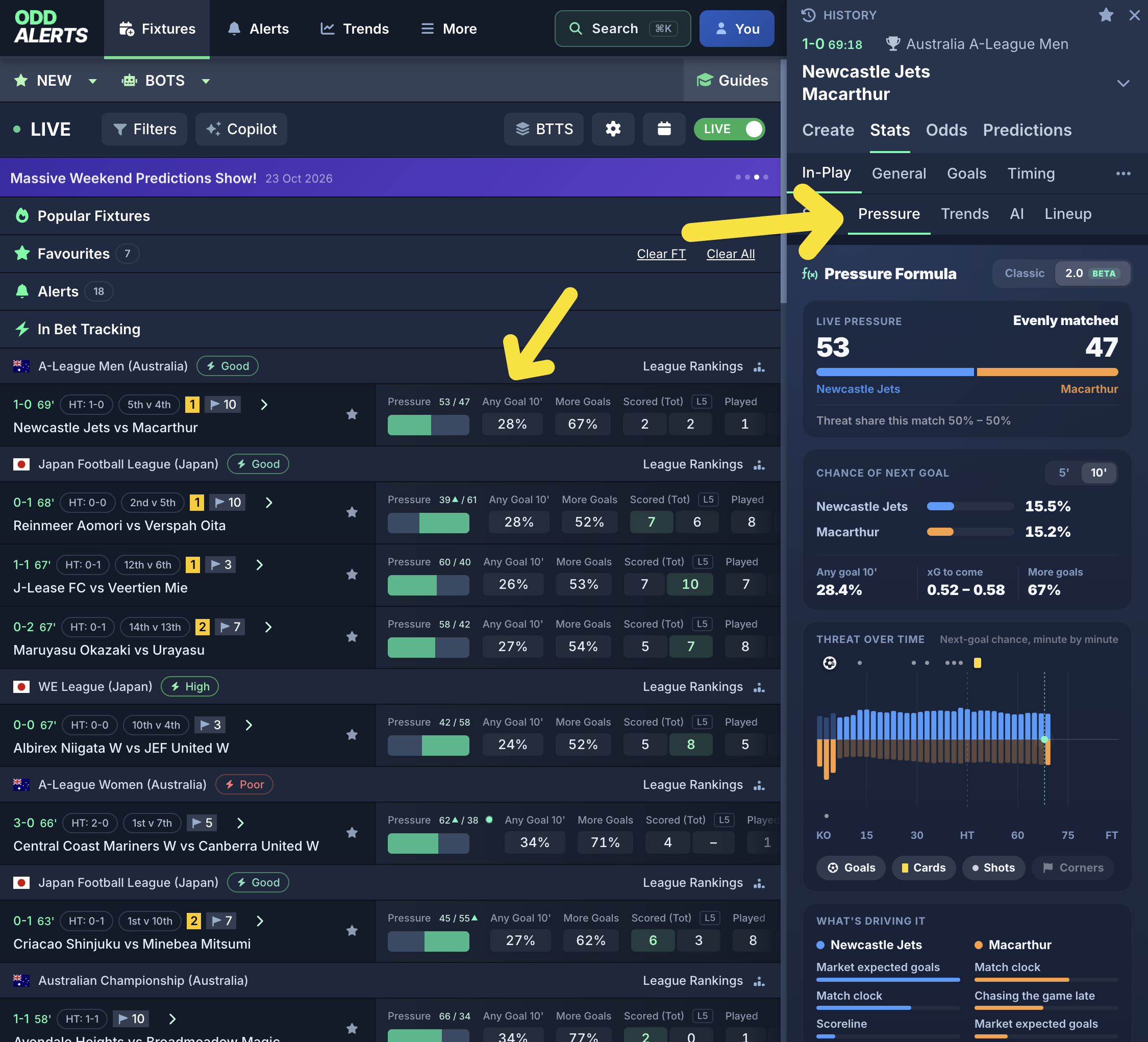Image resolution: width=1148 pixels, height=1042 pixels.
Task: Click the flame icon beside Popular Fixtures
Action: point(22,216)
